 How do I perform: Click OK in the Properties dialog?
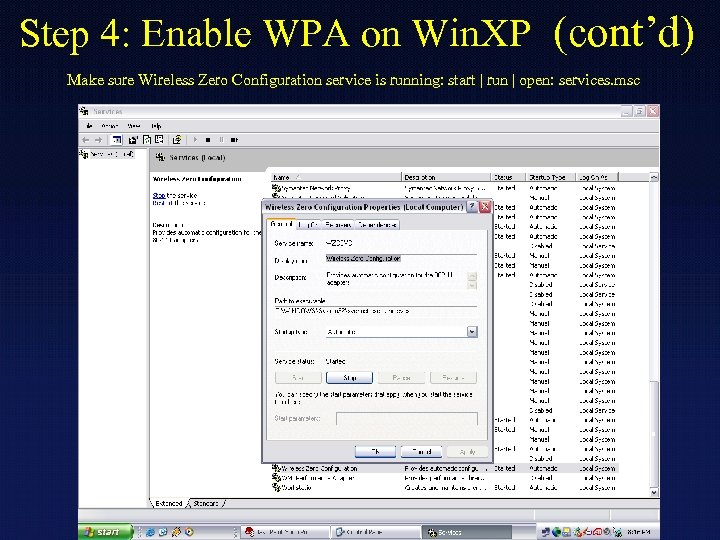pos(375,452)
